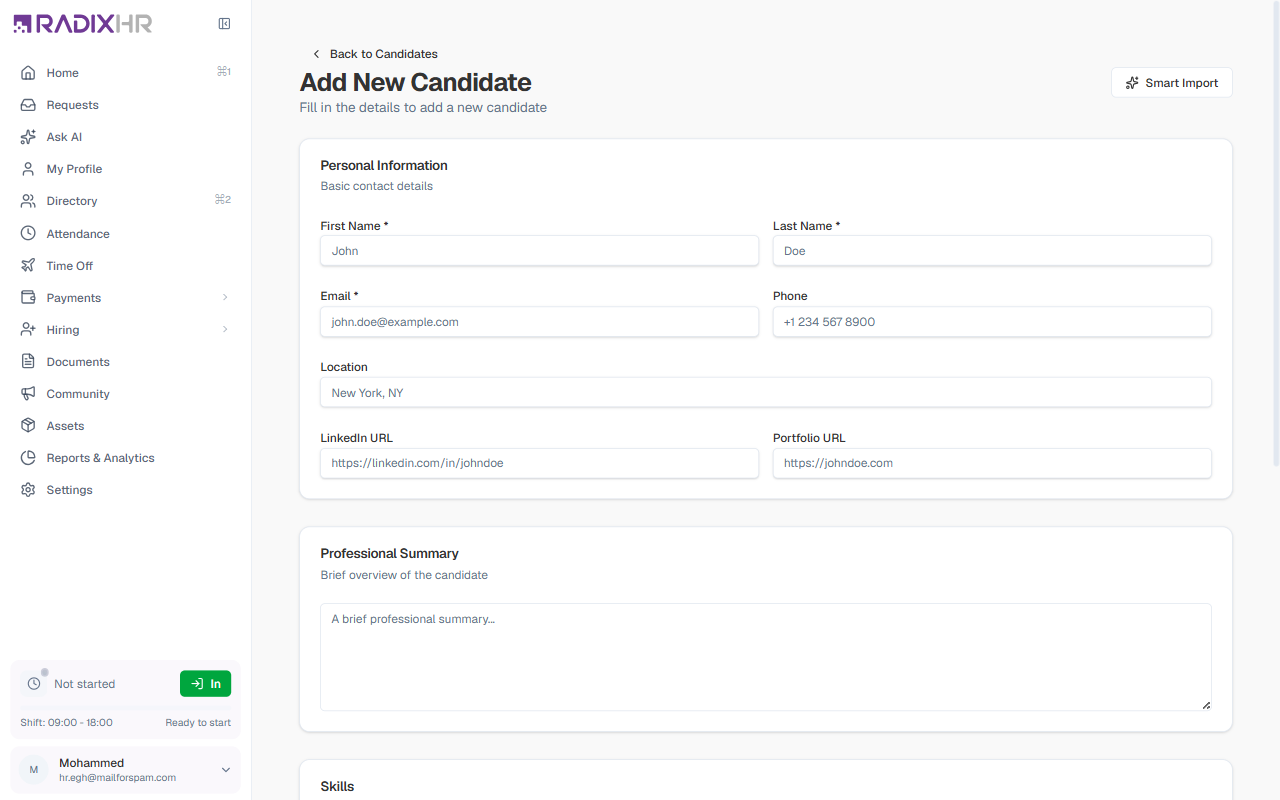Expand the Hiring submenu chevron

click(x=225, y=330)
